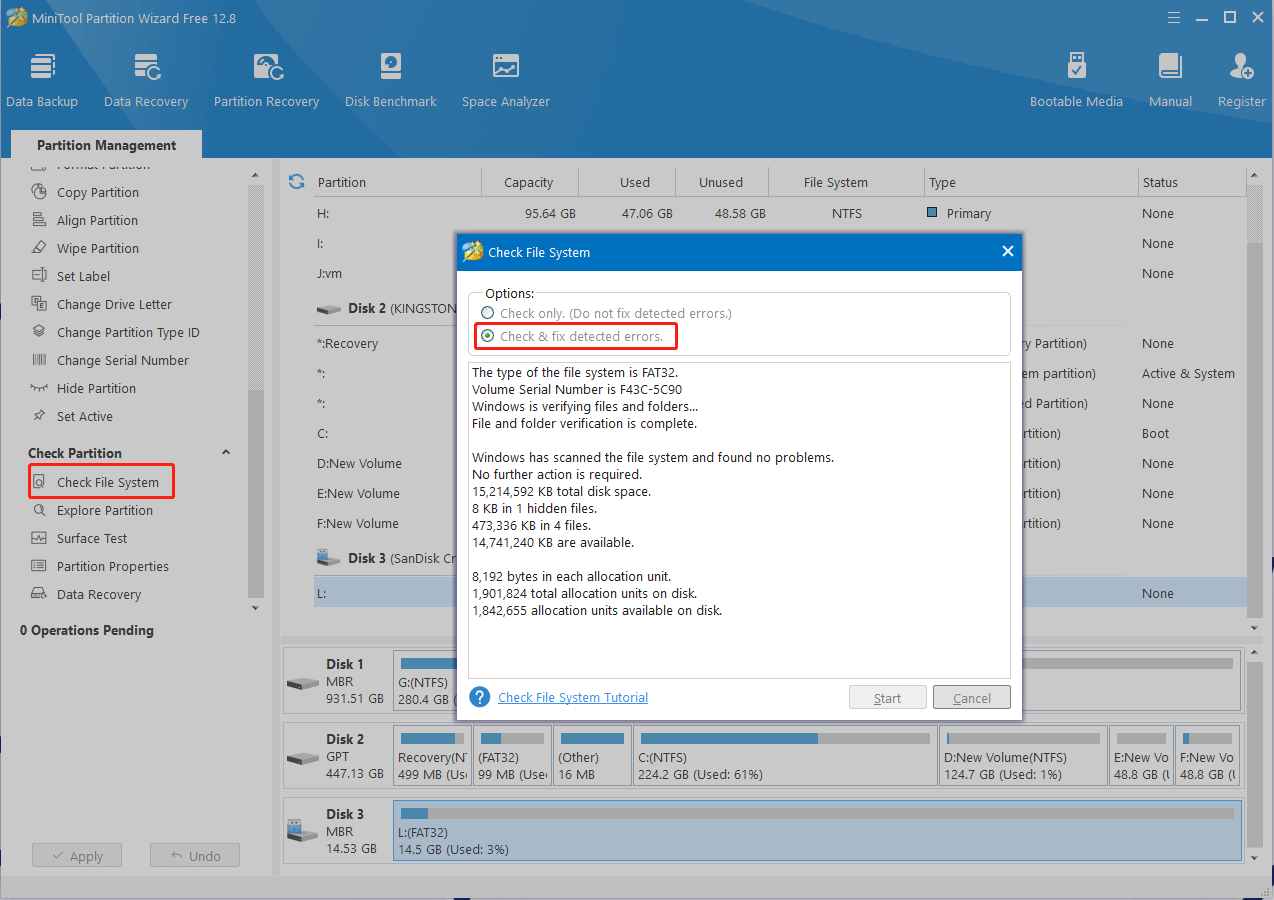Open Check File System Tutorial link
Screen dimensions: 1274x900
click(573, 697)
